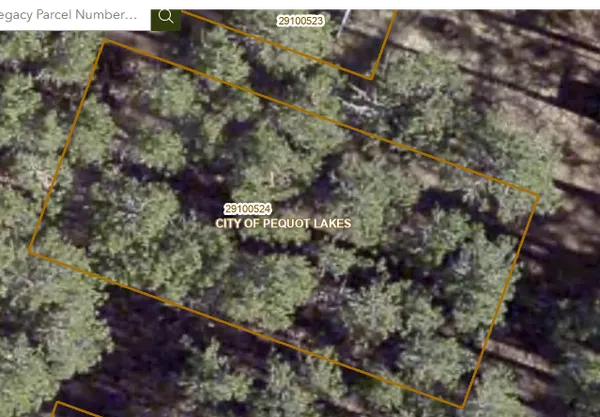Click the southeast boundary line of parcel 29100524

[x=501, y=300]
